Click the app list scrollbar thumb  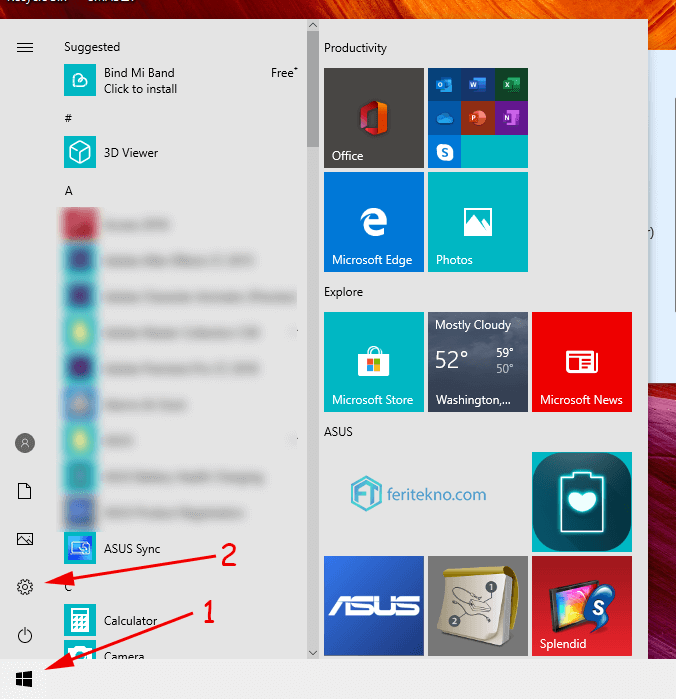313,88
